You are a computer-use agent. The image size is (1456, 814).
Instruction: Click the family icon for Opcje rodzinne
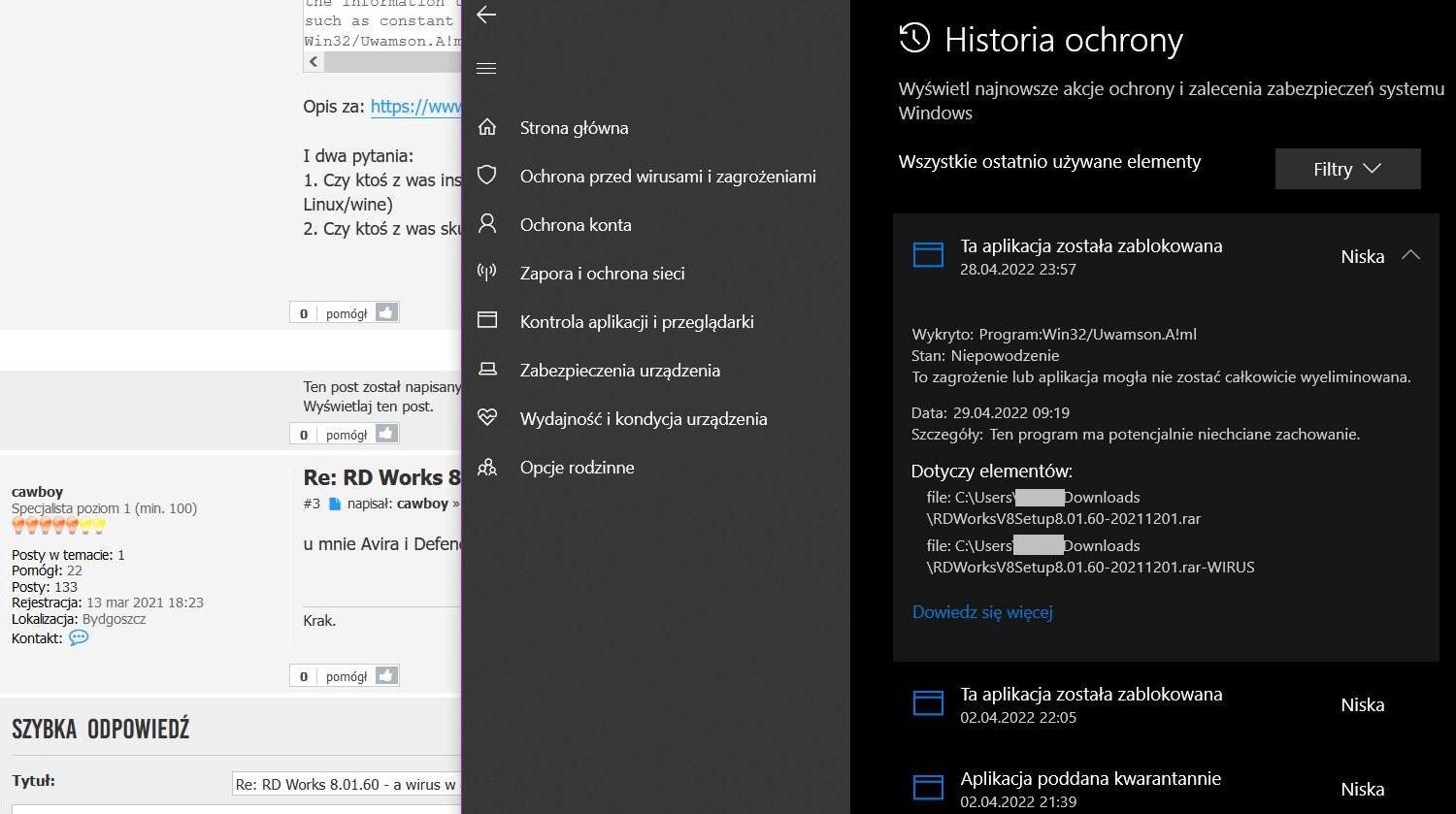coord(487,467)
